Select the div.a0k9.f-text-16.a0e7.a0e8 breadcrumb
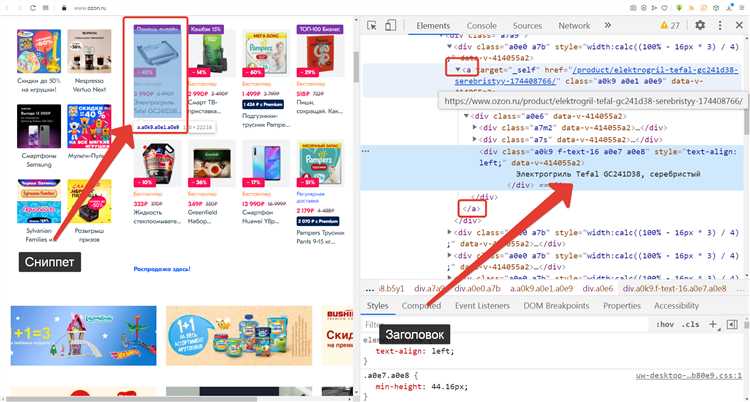 point(674,289)
